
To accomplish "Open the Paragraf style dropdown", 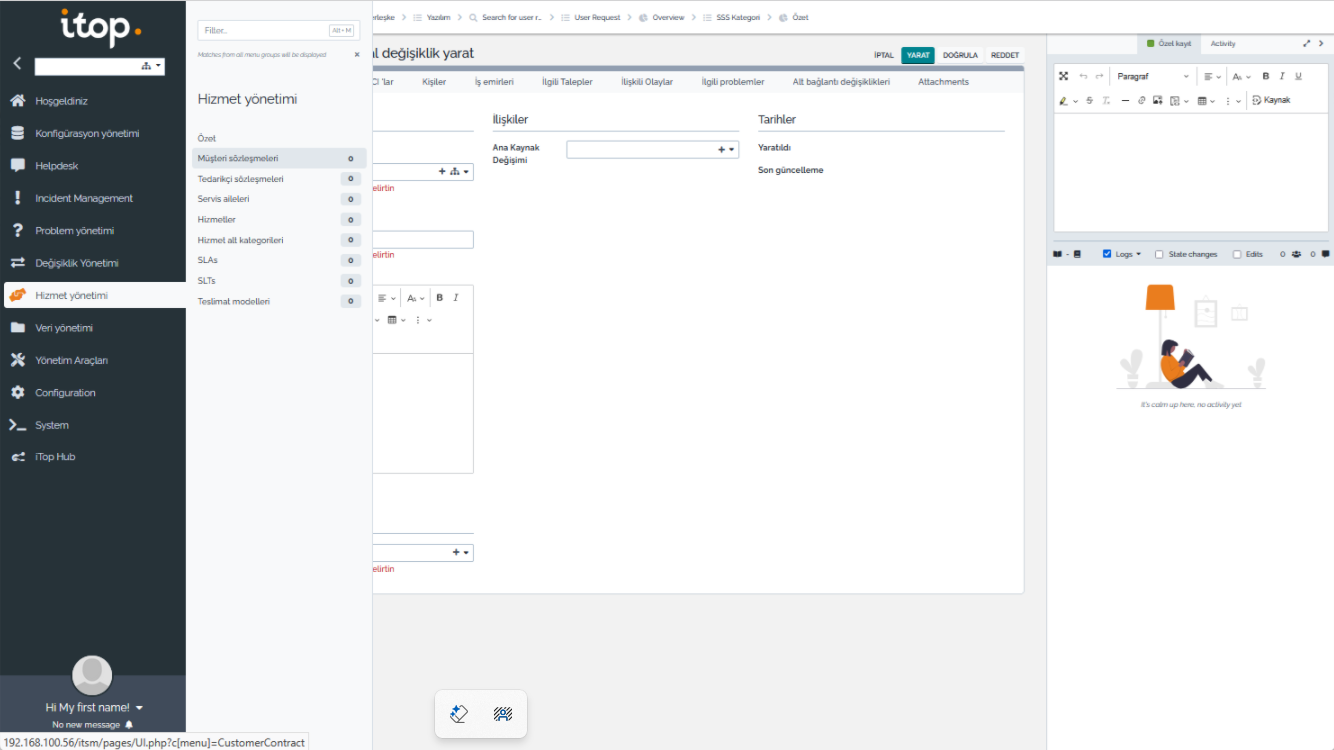I will pyautogui.click(x=1152, y=76).
